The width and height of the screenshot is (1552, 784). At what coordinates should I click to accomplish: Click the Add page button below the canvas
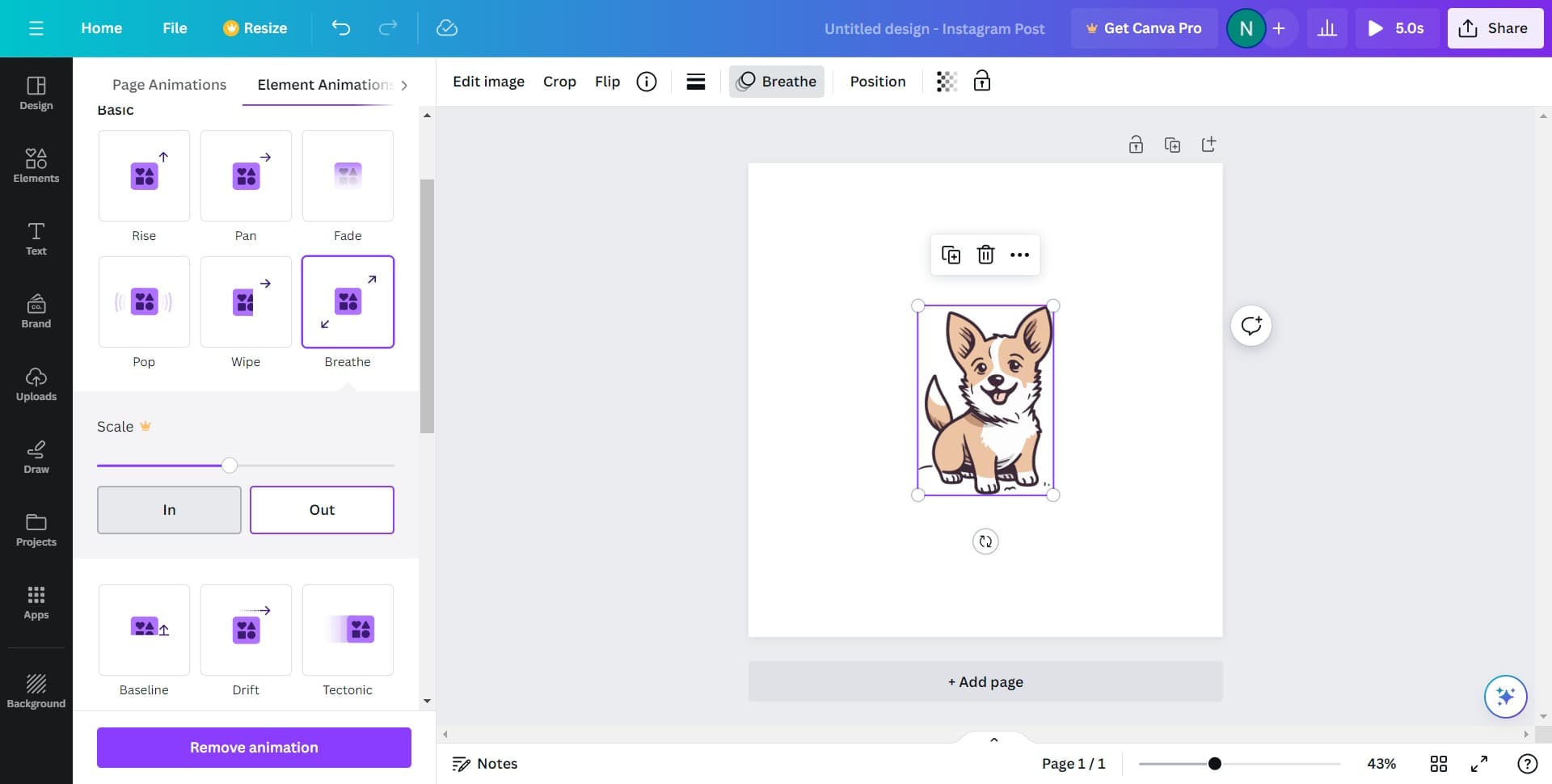point(985,681)
